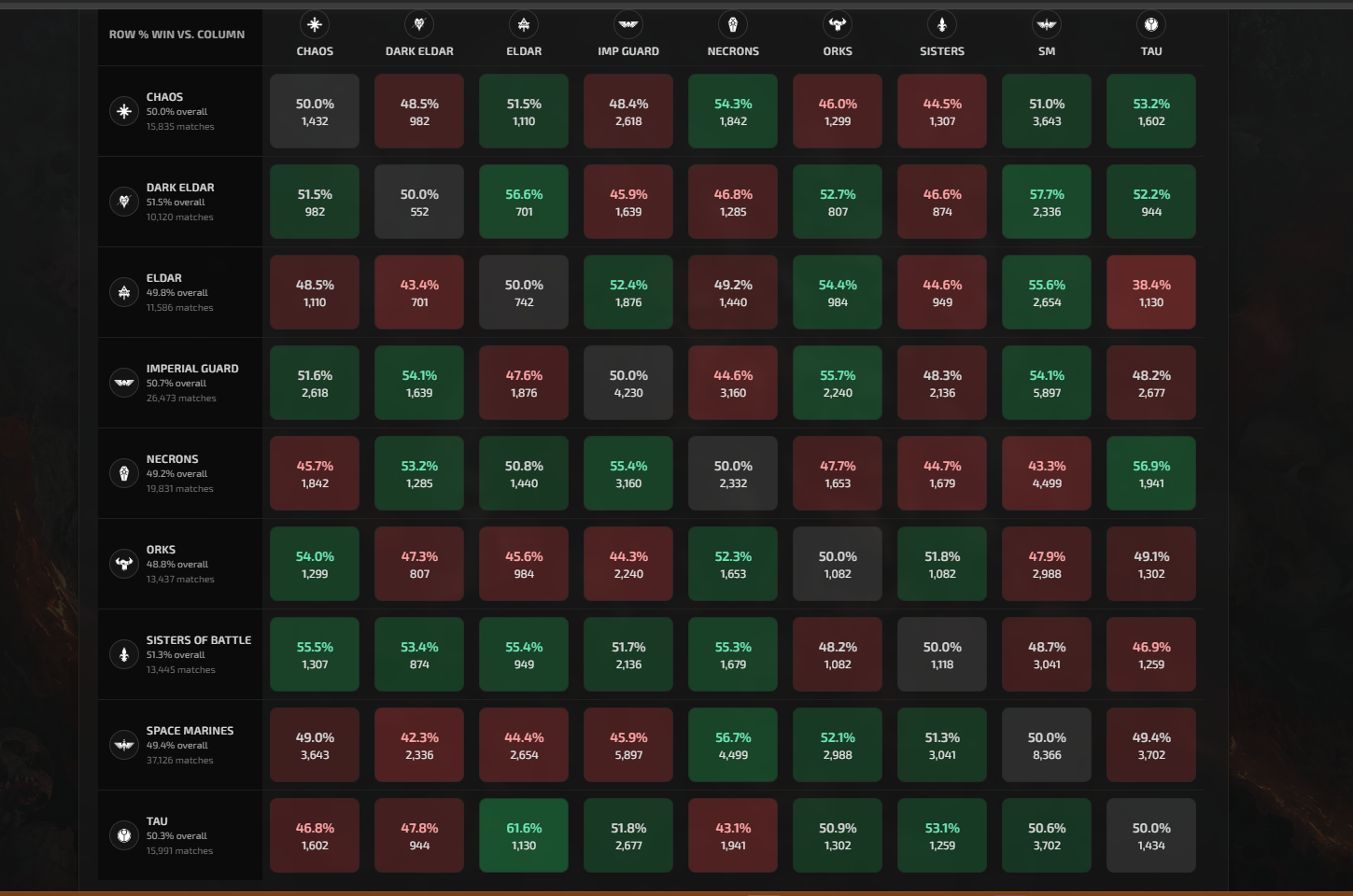The image size is (1353, 896).
Task: Select the Imperial Guard mirror 50.0% cell
Action: click(628, 383)
